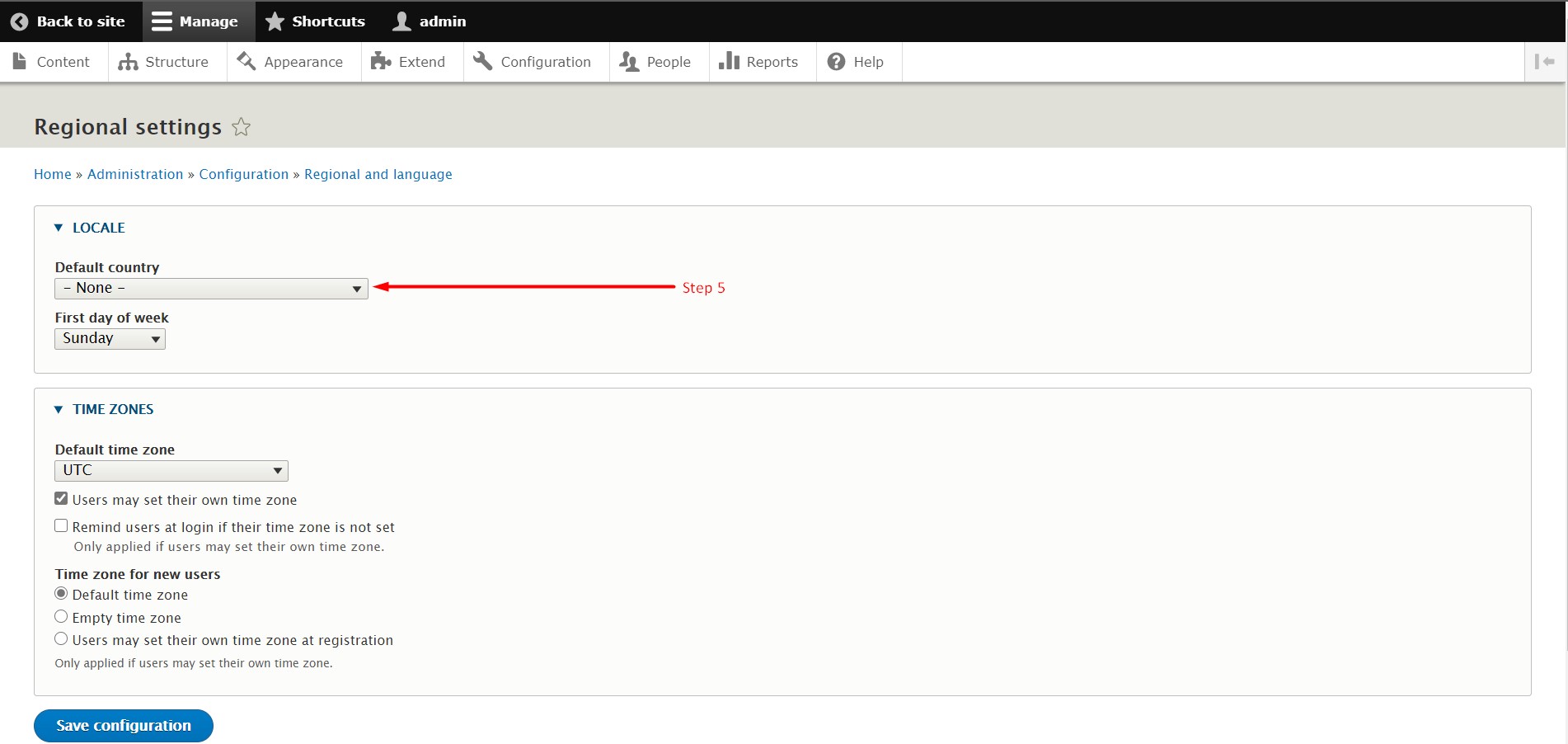Open the Structure menu item label
1568x744 pixels.
[176, 62]
